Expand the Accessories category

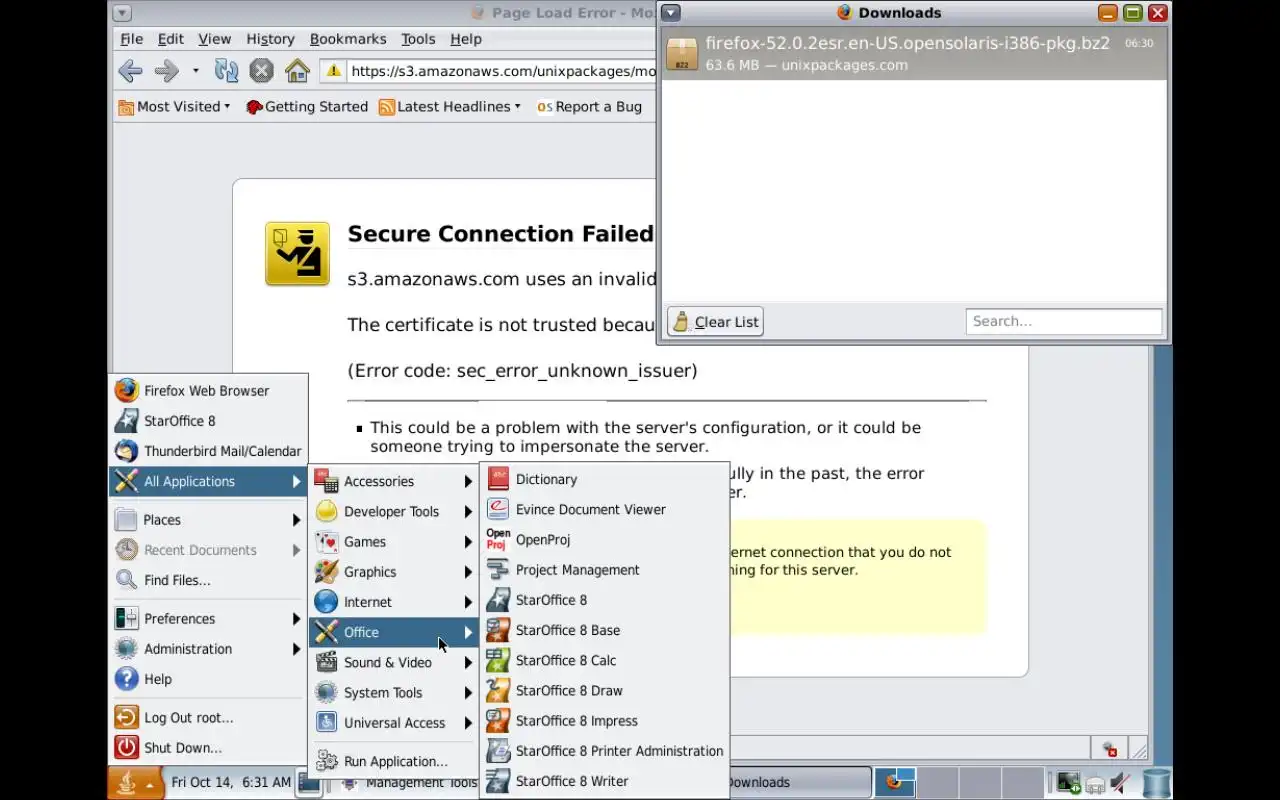click(394, 482)
